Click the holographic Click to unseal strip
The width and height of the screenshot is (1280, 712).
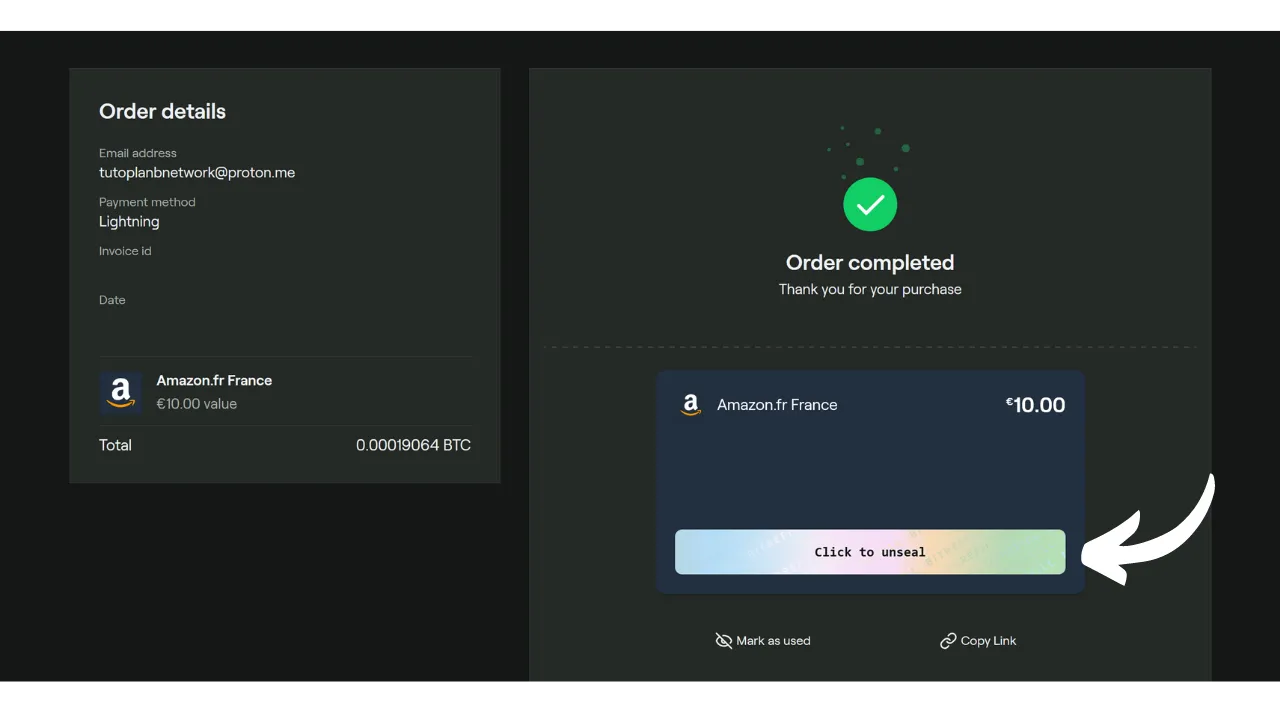(870, 551)
